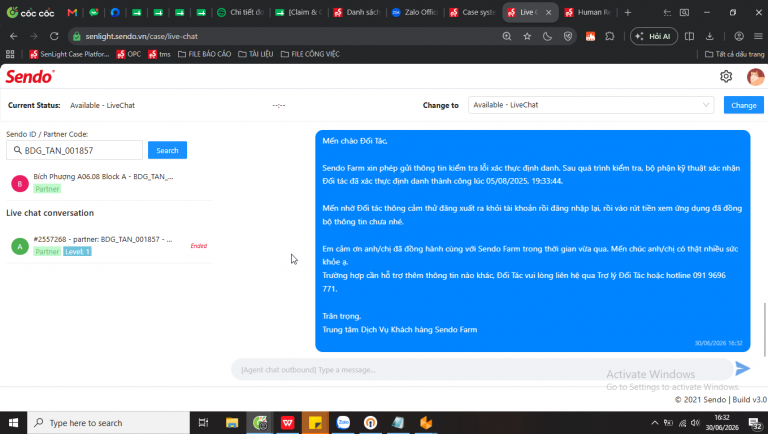This screenshot has width=768, height=434.
Task: Switch to the Gmail tab
Action: pyautogui.click(x=72, y=12)
